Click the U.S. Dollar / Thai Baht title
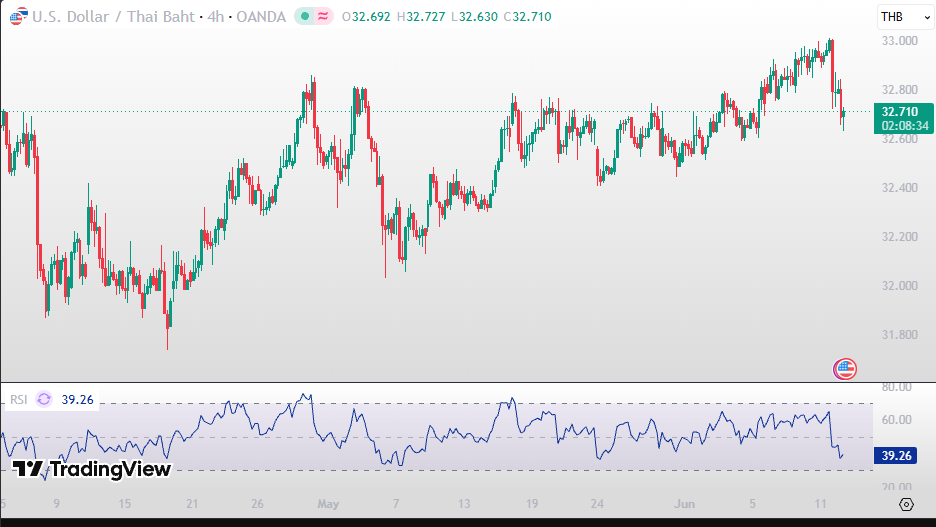The width and height of the screenshot is (936, 527). tap(113, 17)
